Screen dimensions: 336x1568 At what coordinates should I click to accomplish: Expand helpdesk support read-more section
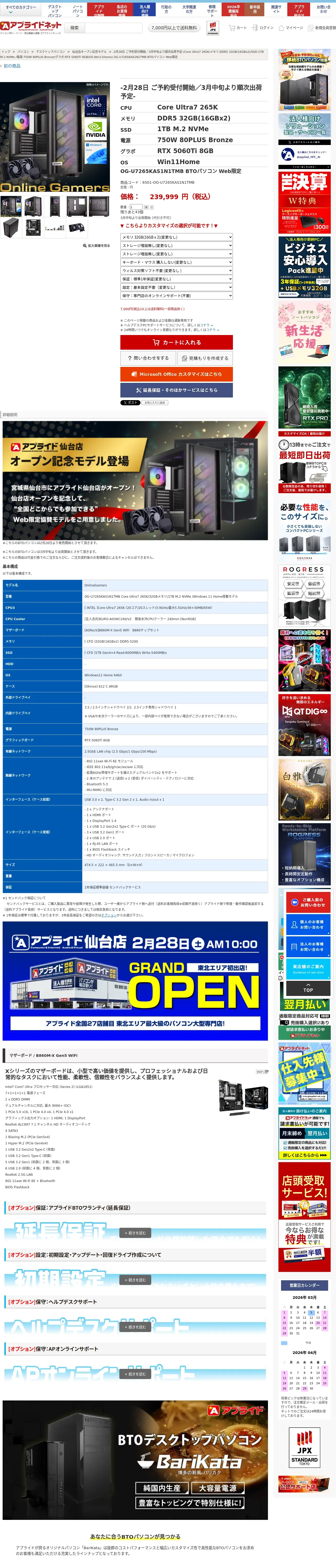[x=135, y=1327]
